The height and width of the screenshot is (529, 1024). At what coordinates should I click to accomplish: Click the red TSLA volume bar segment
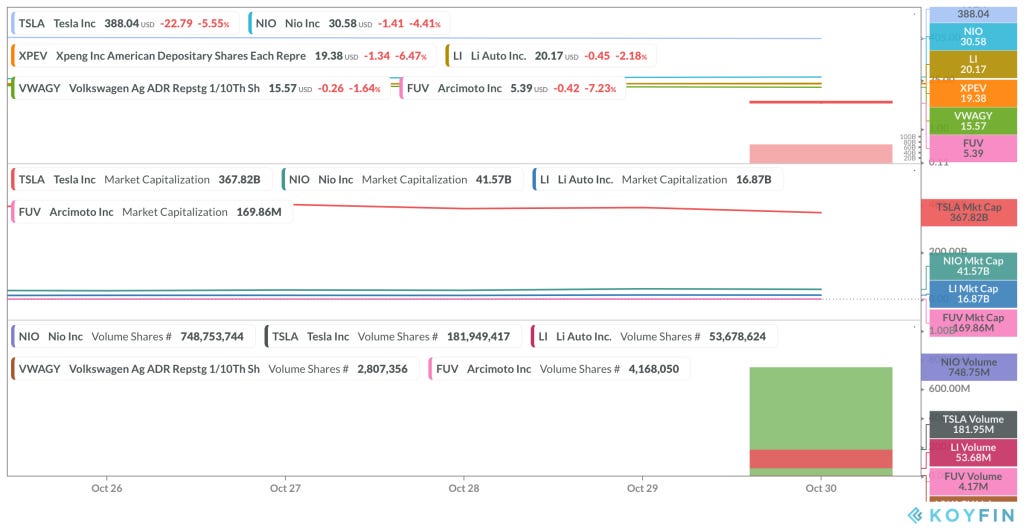click(x=821, y=459)
